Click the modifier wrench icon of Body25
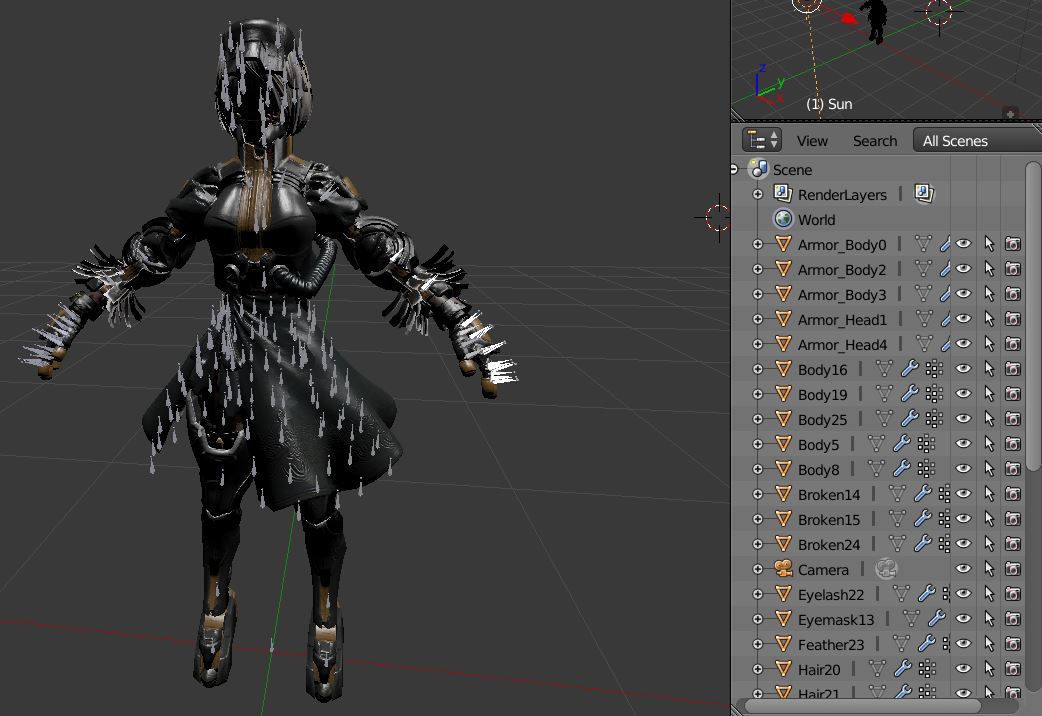Screen dimensions: 1042x716 [909, 419]
